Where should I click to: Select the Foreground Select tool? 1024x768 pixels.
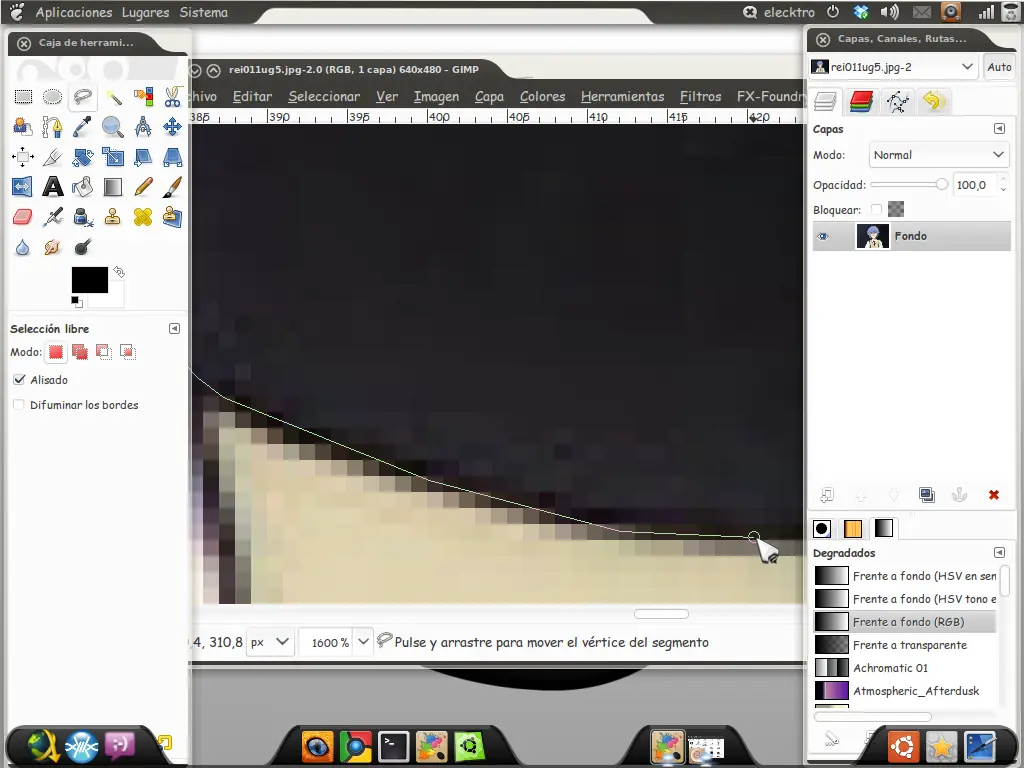pos(23,127)
